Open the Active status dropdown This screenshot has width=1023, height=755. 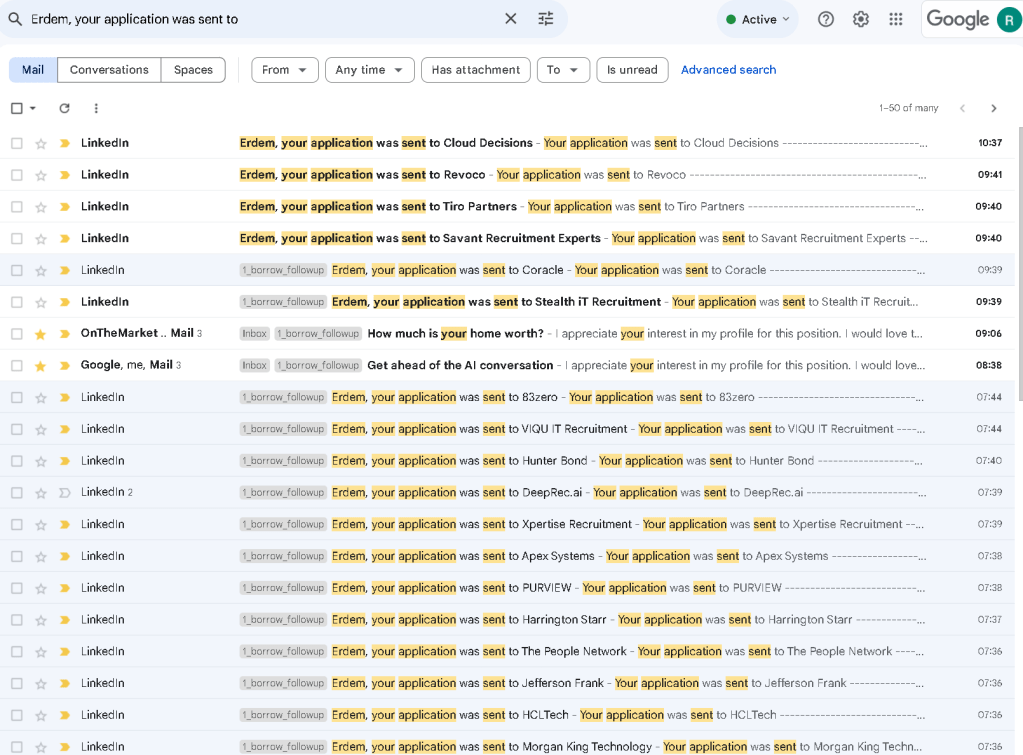757,20
